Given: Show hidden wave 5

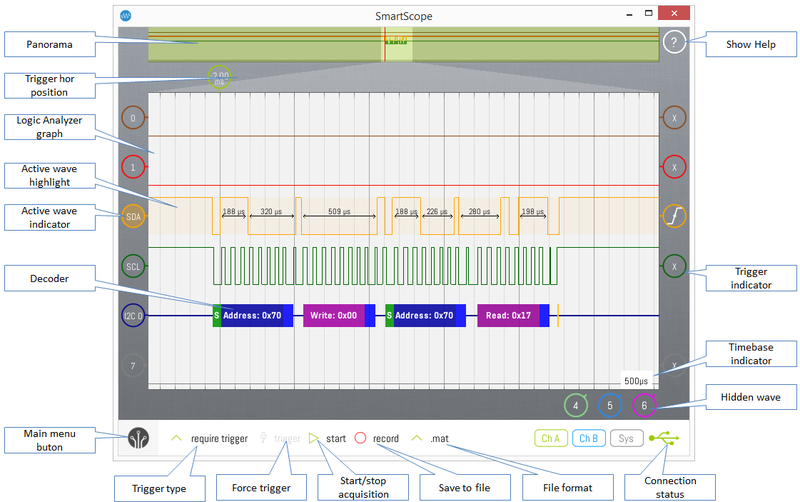Looking at the screenshot, I should (610, 405).
